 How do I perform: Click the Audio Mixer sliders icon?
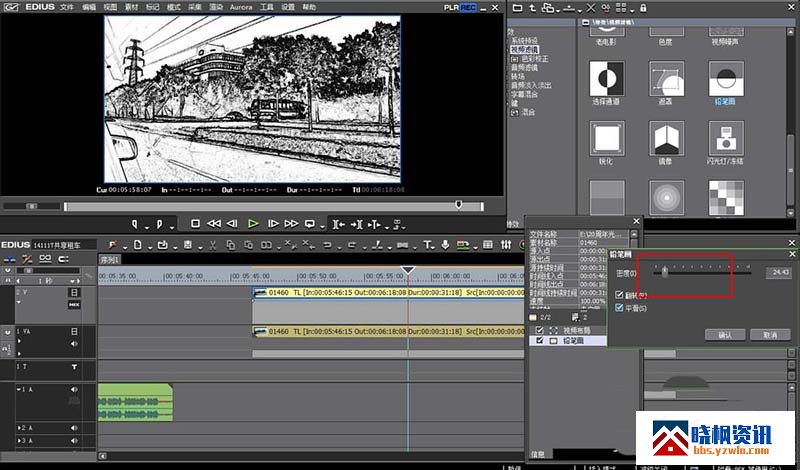506,245
